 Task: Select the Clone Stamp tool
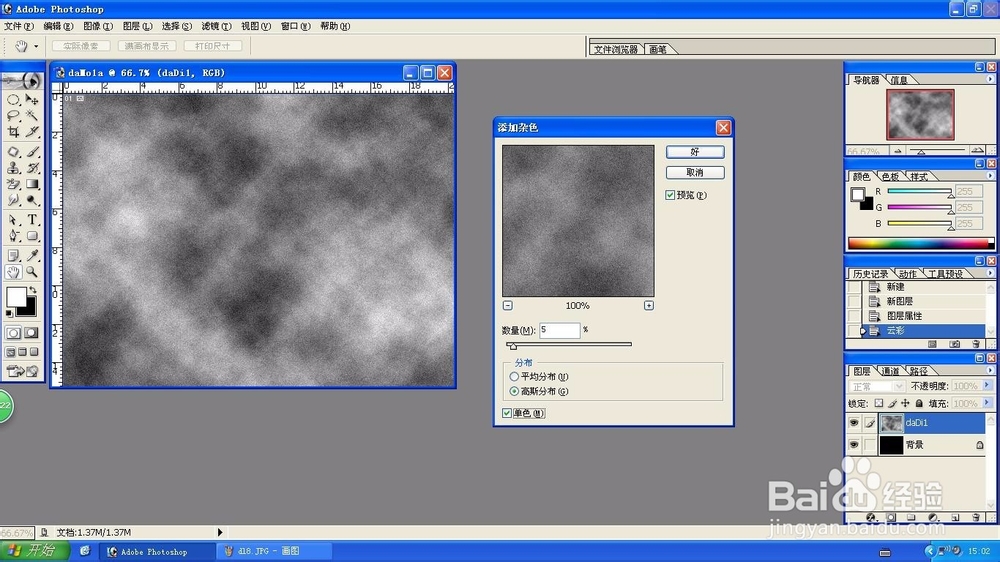pos(13,168)
